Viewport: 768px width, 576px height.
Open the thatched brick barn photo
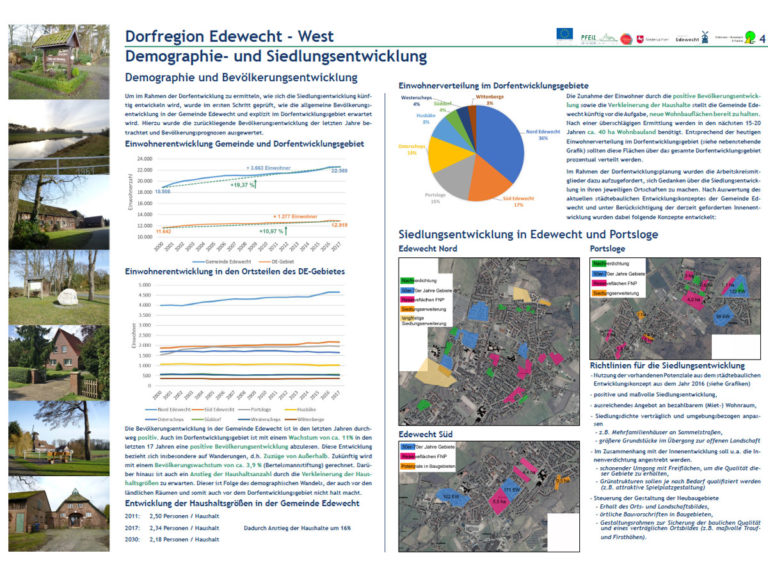click(59, 514)
